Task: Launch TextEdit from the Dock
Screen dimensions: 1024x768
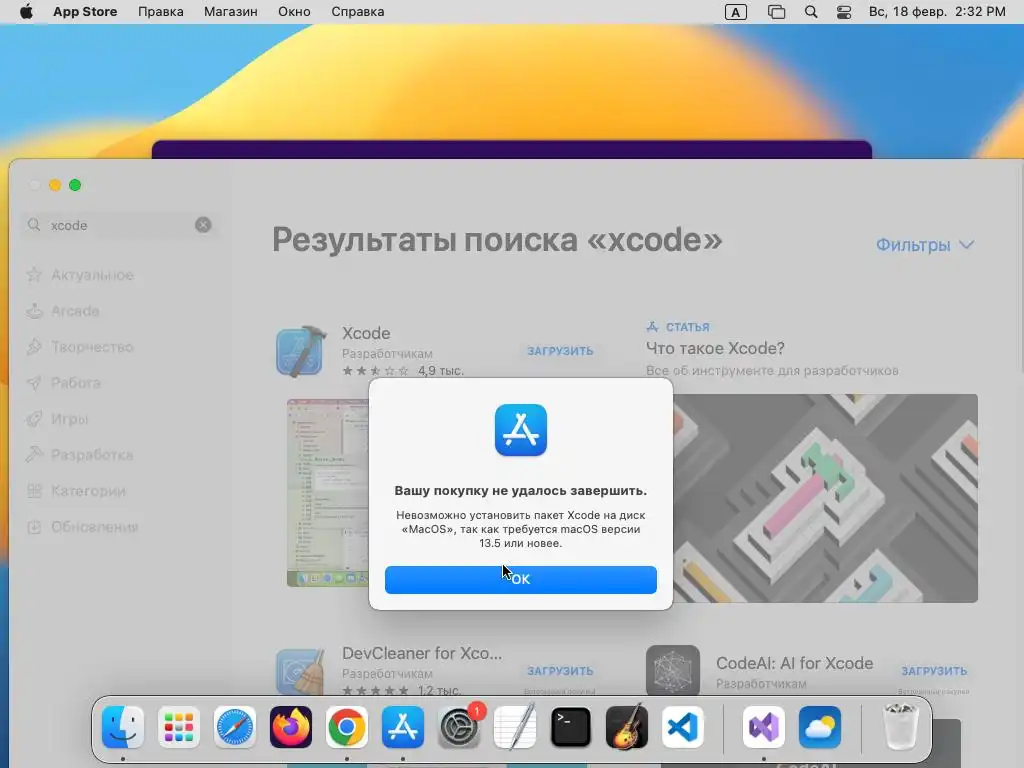Action: (x=515, y=727)
